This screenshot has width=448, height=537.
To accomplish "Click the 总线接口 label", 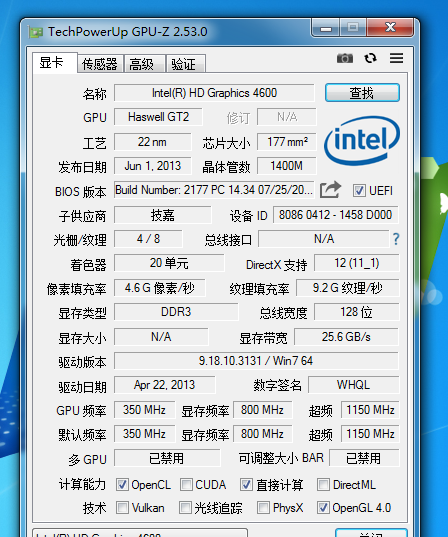I will [228, 240].
